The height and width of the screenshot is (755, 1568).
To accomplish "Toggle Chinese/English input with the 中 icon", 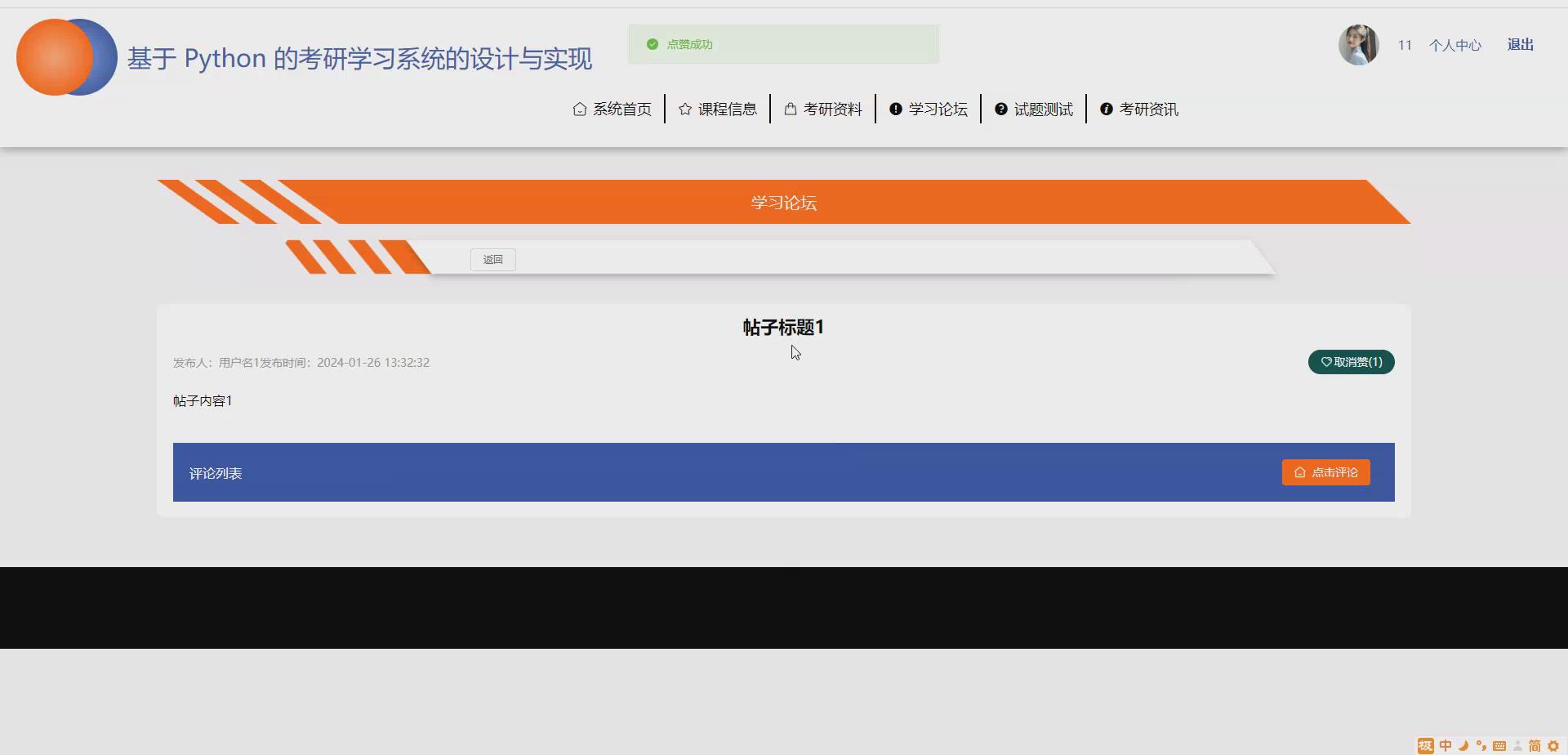I will (1445, 745).
